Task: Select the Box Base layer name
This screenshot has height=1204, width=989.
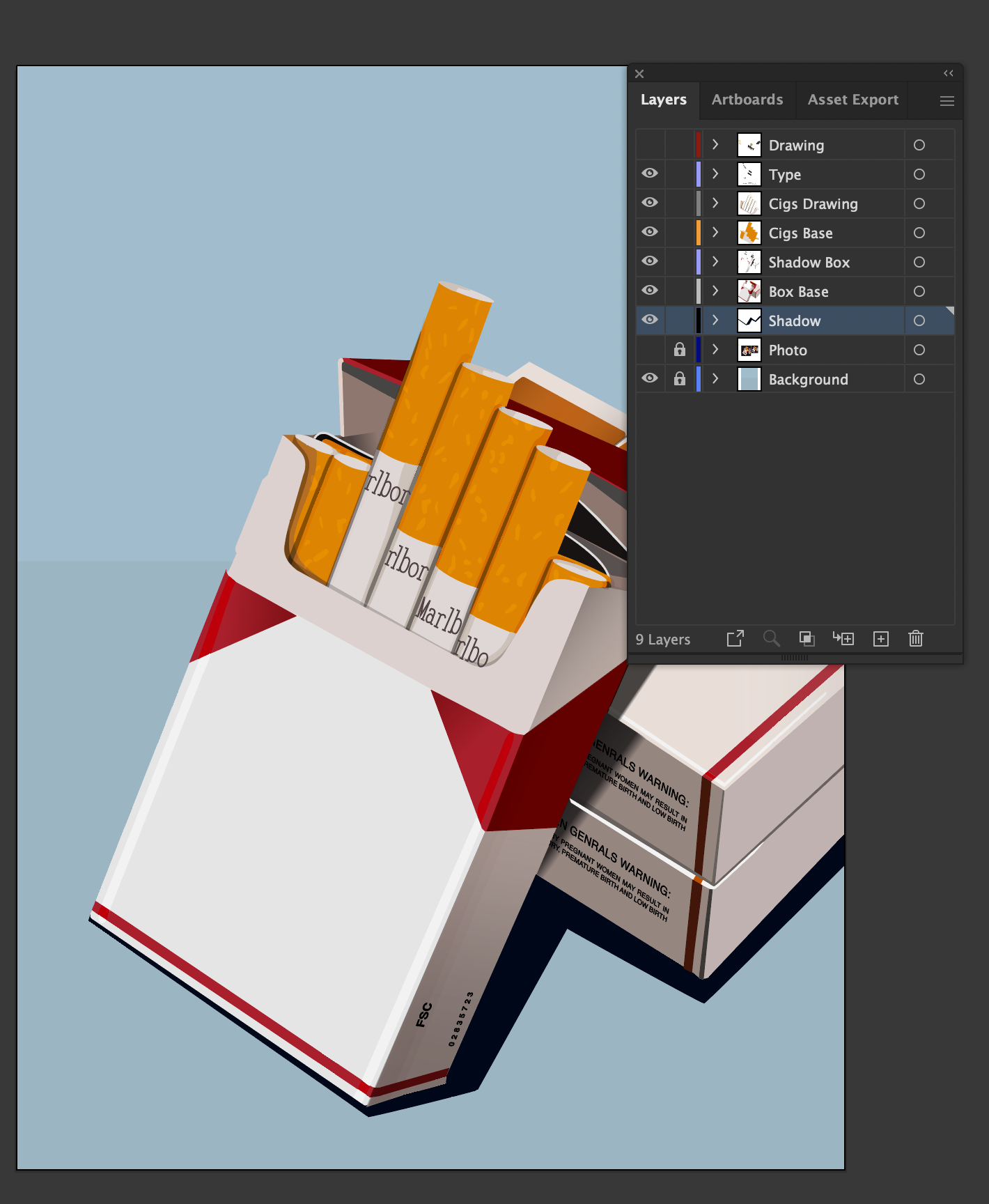Action: point(799,292)
